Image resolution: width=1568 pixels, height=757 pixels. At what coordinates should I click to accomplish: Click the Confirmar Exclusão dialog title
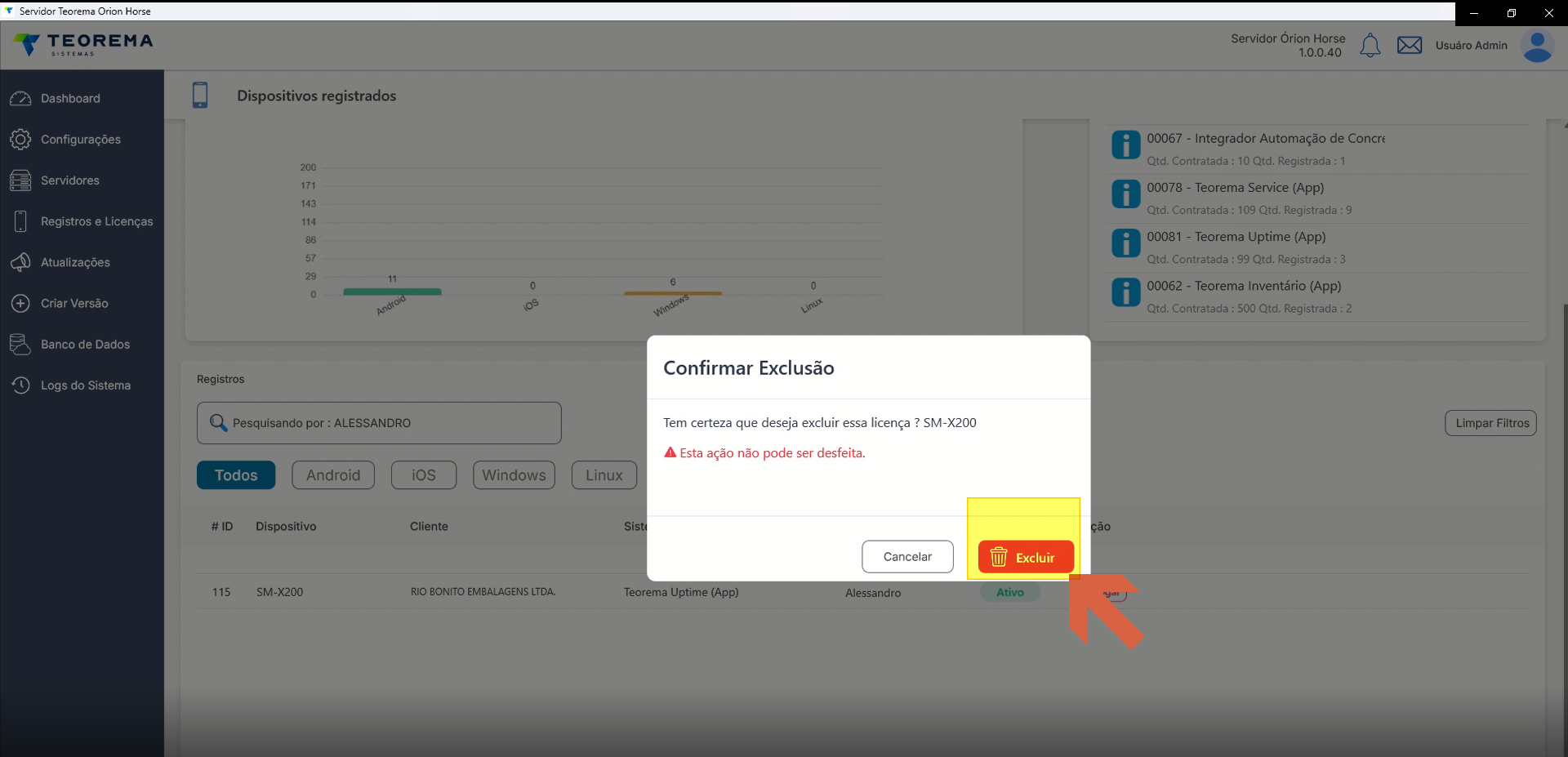pyautogui.click(x=749, y=368)
